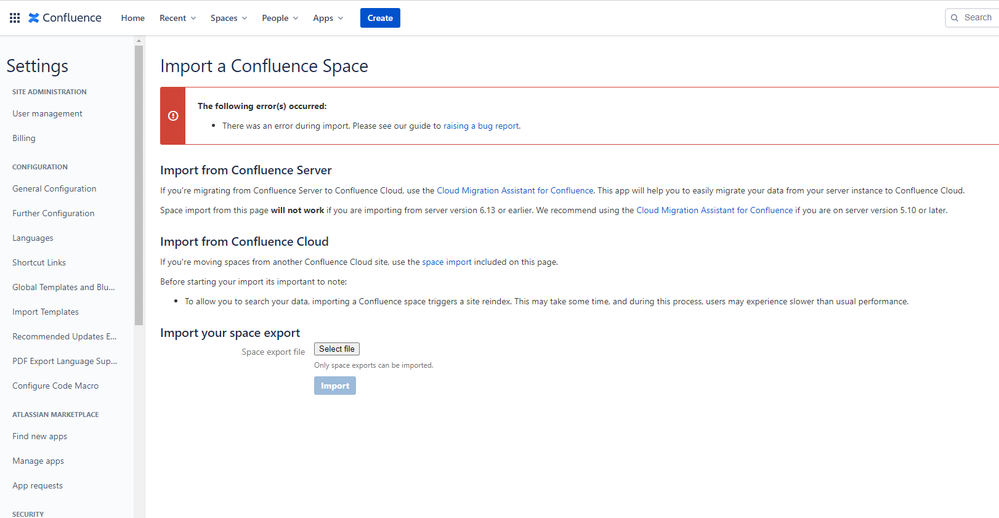This screenshot has height=518, width=999.
Task: Click the blue Create button
Action: click(380, 18)
